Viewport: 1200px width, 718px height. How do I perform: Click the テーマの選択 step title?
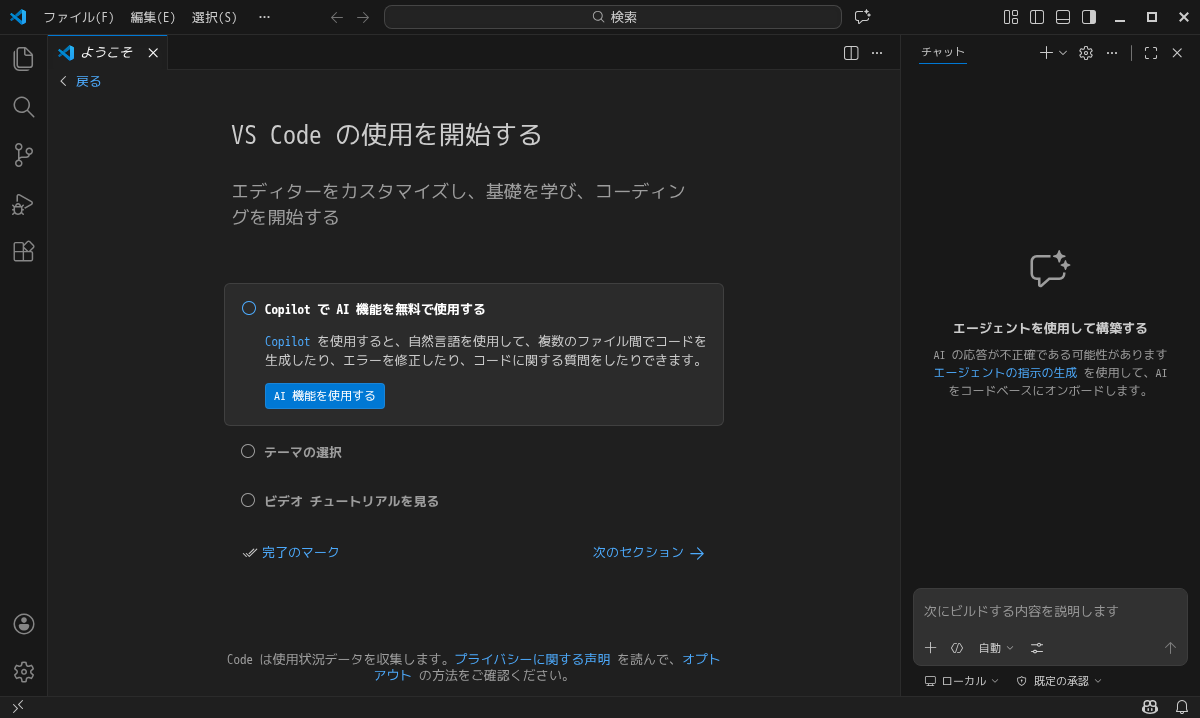[303, 452]
